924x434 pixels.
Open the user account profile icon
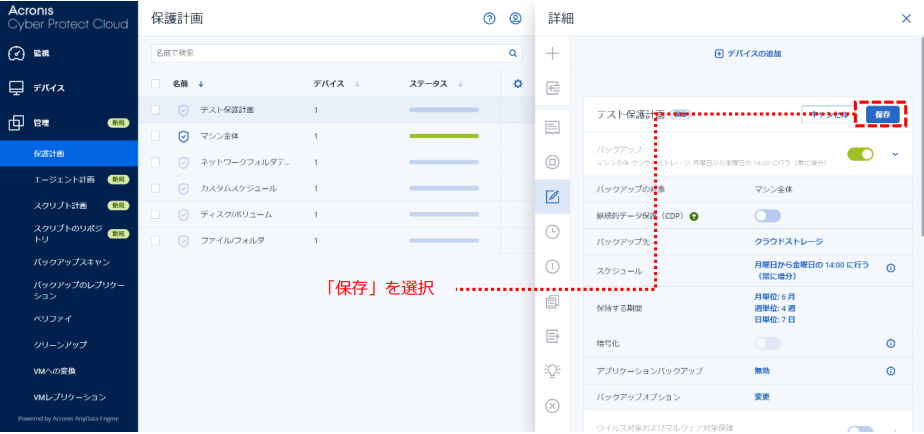pyautogui.click(x=515, y=19)
